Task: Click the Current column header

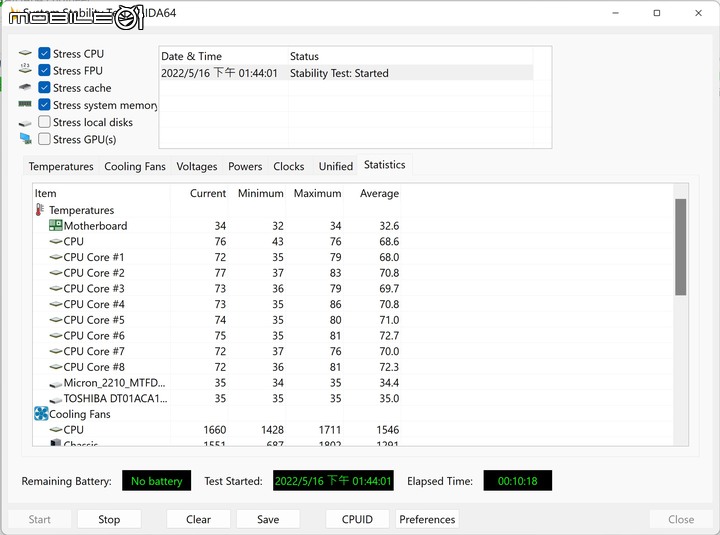Action: [199, 193]
